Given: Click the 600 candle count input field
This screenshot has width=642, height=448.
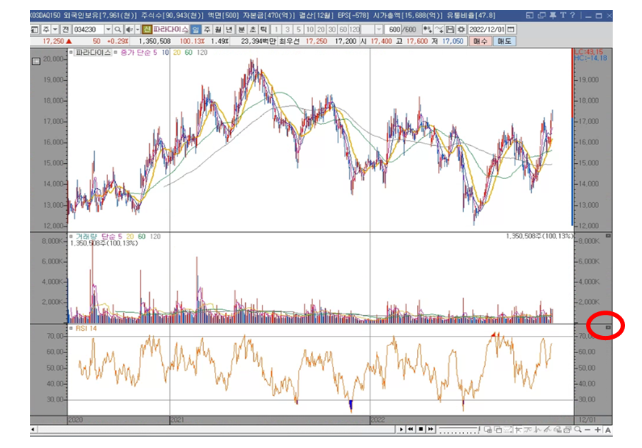Looking at the screenshot, I should click(x=393, y=29).
